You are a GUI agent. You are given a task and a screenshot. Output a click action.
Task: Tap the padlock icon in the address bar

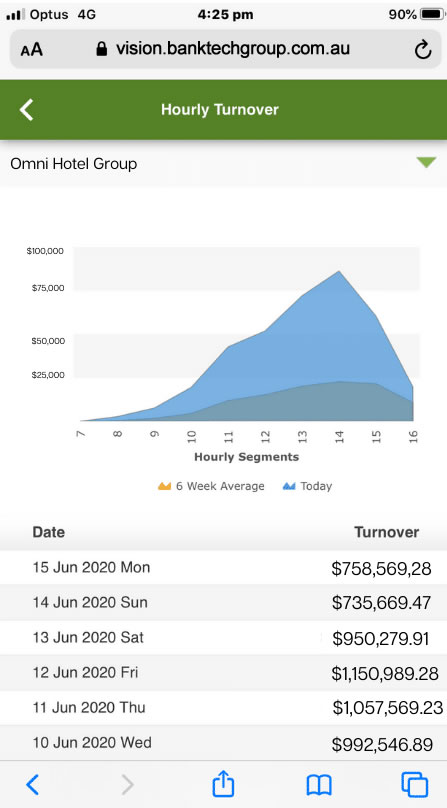[102, 49]
